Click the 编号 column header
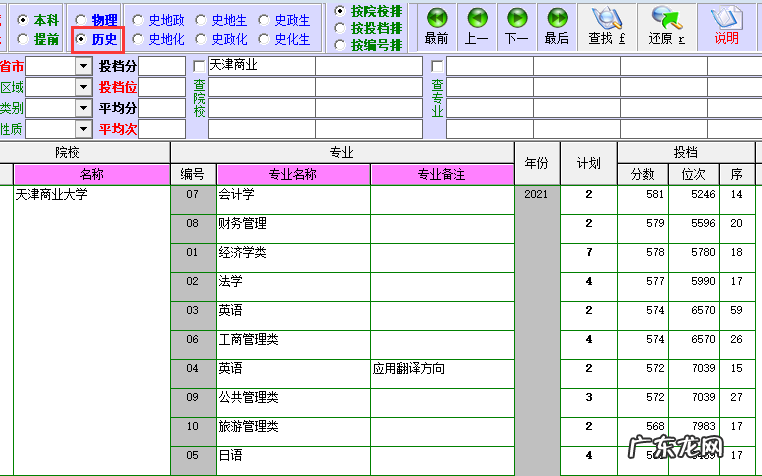This screenshot has height=476, width=762. click(192, 174)
